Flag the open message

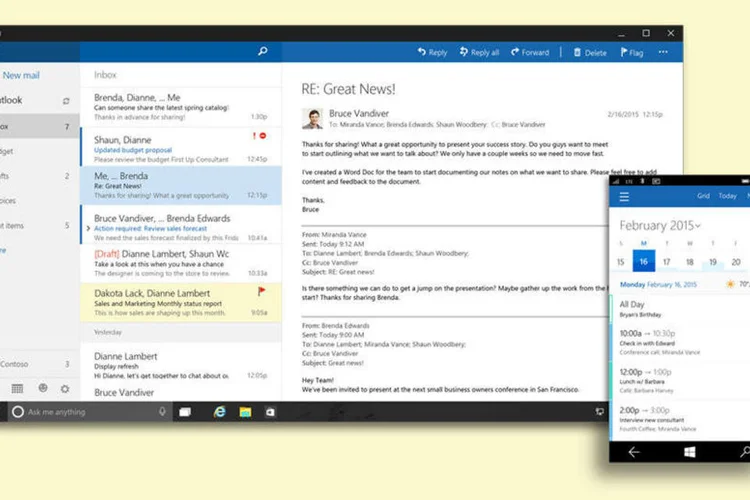click(632, 52)
